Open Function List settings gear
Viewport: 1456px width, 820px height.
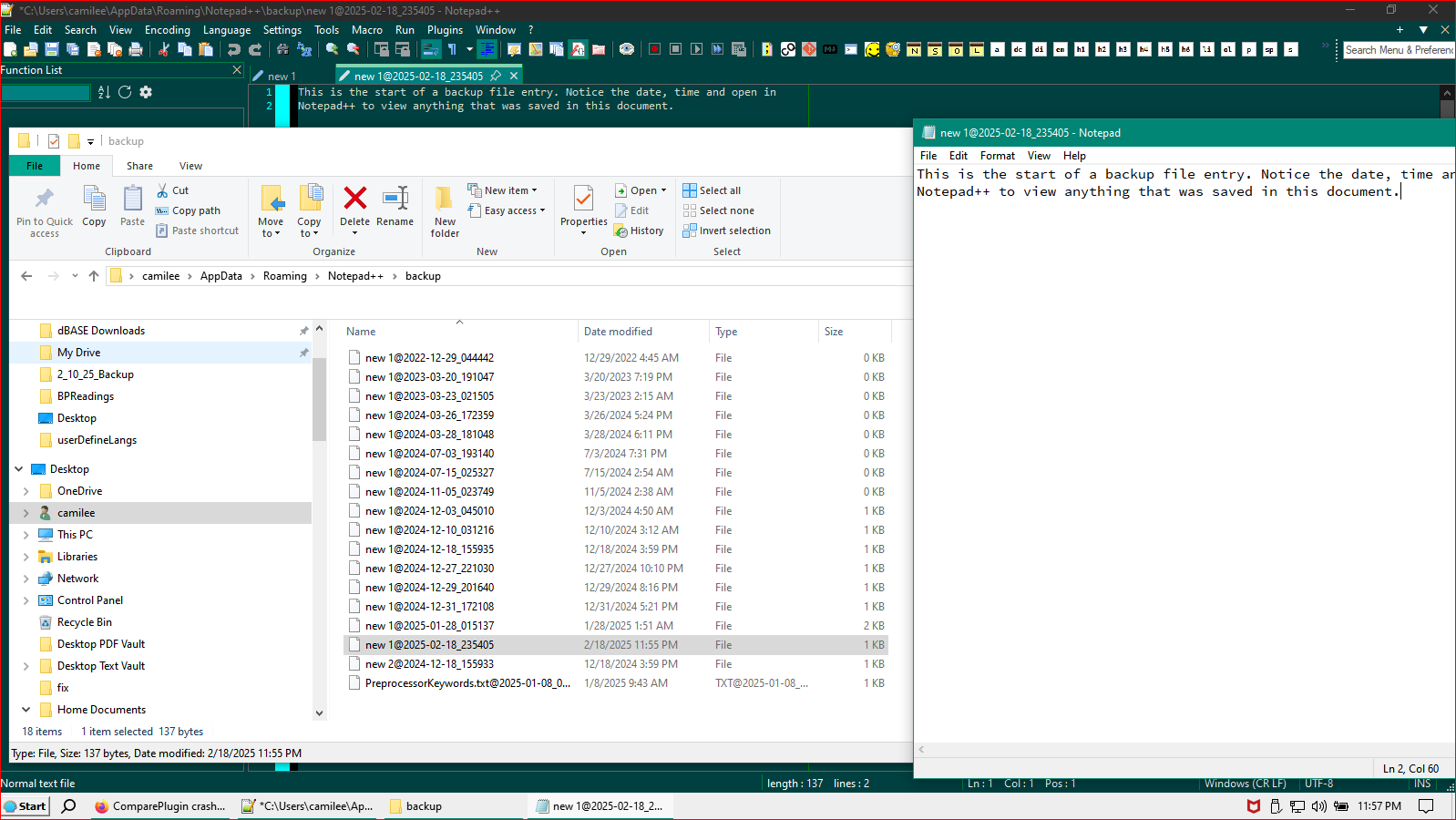coord(146,92)
